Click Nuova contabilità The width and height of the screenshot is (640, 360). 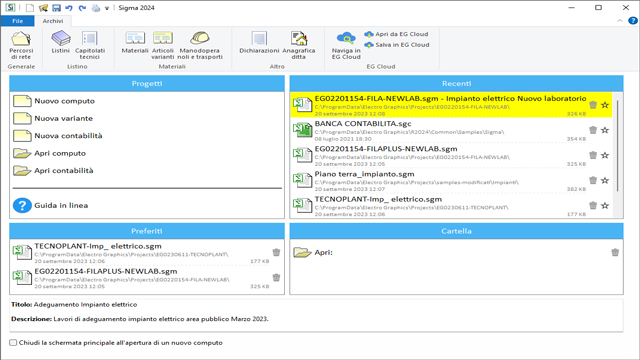58,136
